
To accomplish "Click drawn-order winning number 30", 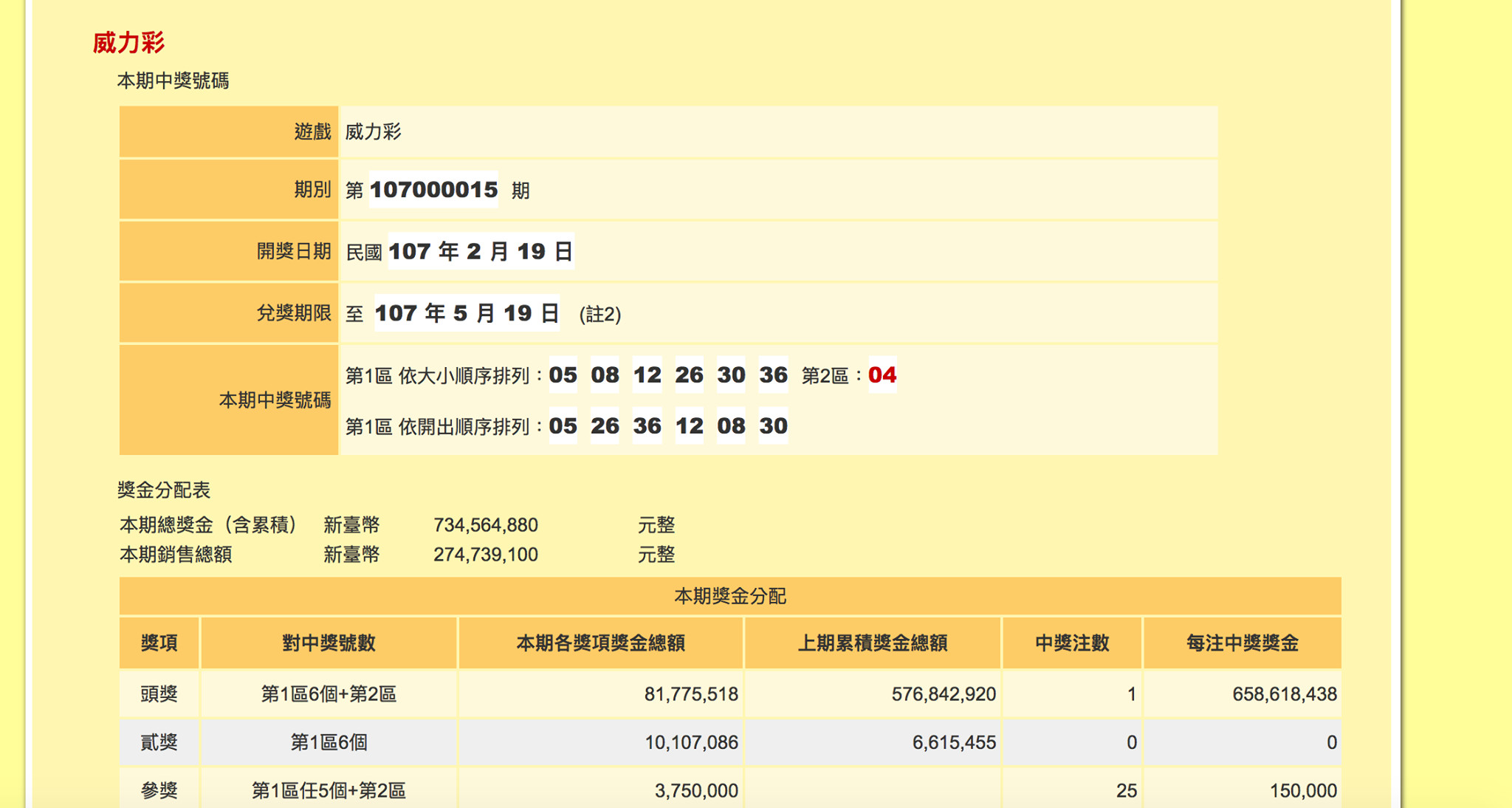I will point(774,426).
